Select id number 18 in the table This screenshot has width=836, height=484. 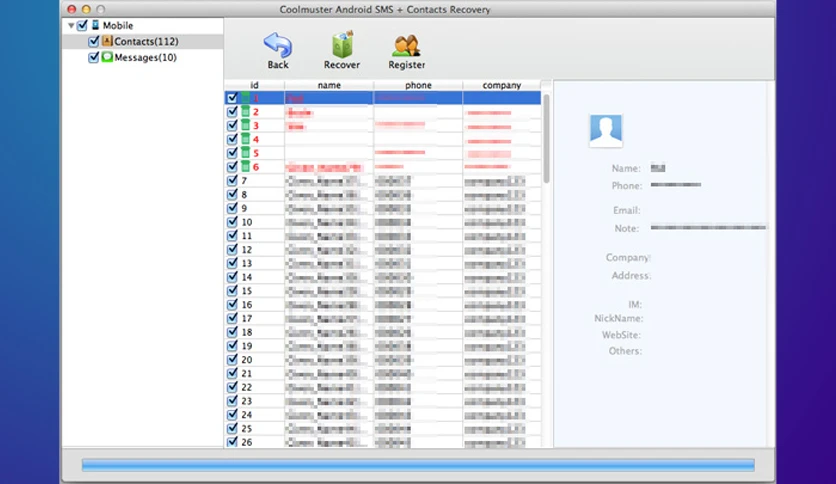coord(247,332)
